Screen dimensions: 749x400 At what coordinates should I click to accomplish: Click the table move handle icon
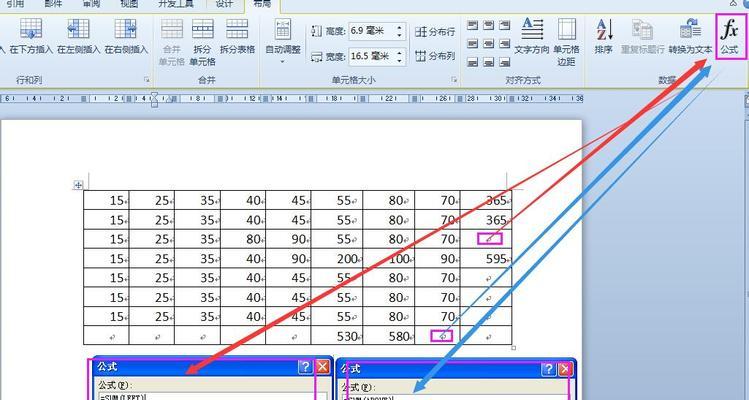tap(78, 185)
